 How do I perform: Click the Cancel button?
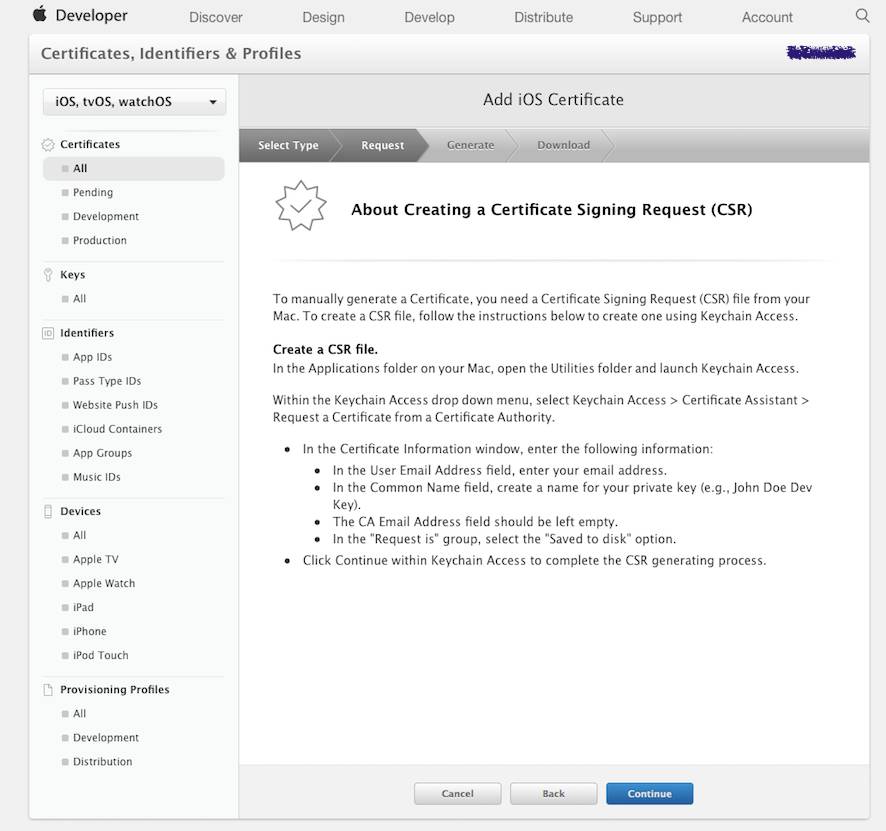coord(457,794)
